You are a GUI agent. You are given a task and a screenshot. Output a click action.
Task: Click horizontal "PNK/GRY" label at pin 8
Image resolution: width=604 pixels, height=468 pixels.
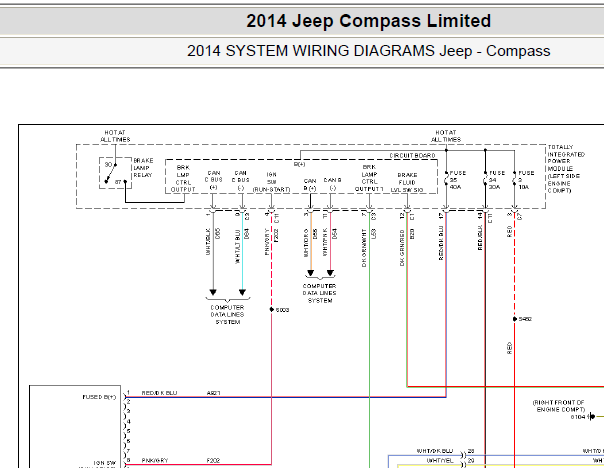tap(155, 460)
